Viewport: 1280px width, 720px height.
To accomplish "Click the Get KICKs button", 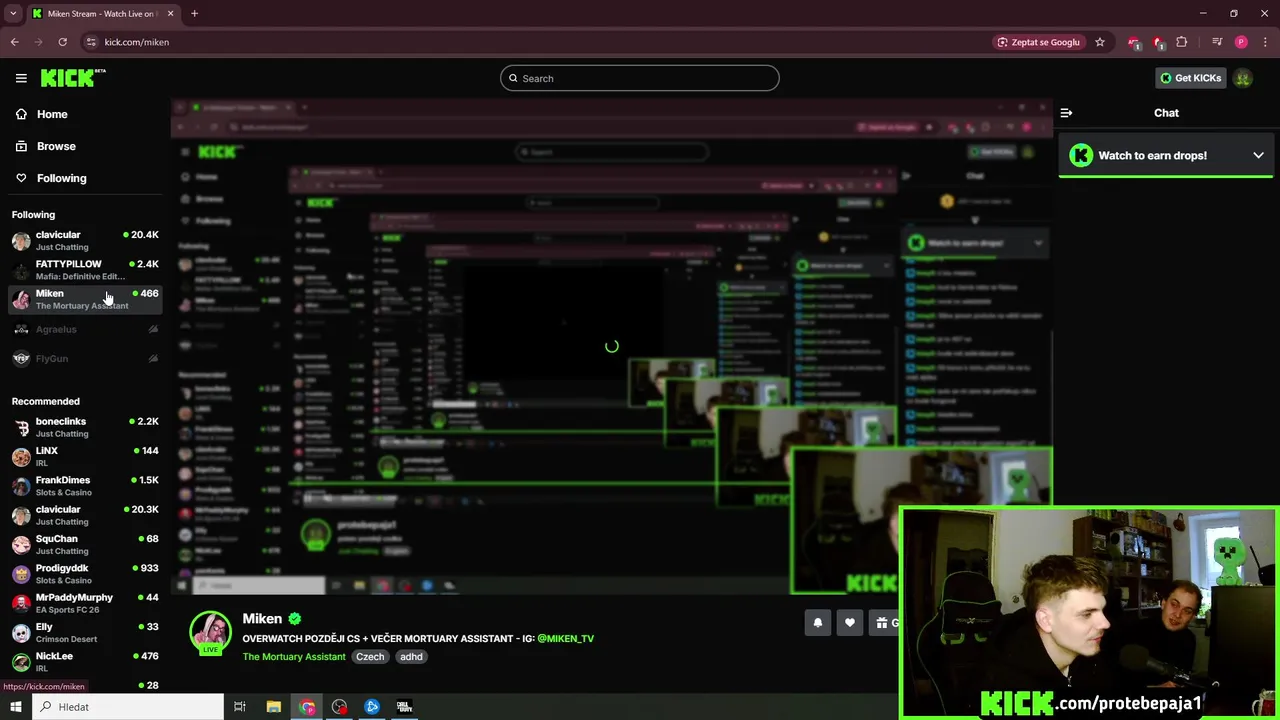I will [1190, 78].
